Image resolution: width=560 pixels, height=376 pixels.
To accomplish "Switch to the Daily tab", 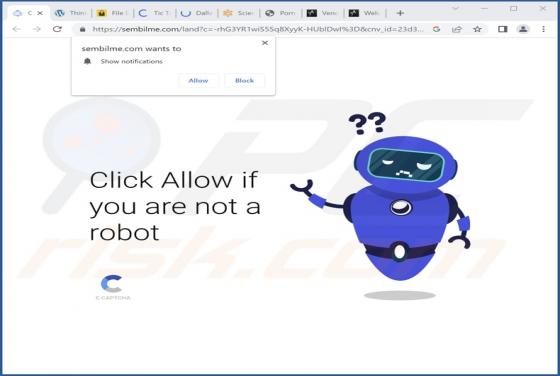I will [x=196, y=13].
